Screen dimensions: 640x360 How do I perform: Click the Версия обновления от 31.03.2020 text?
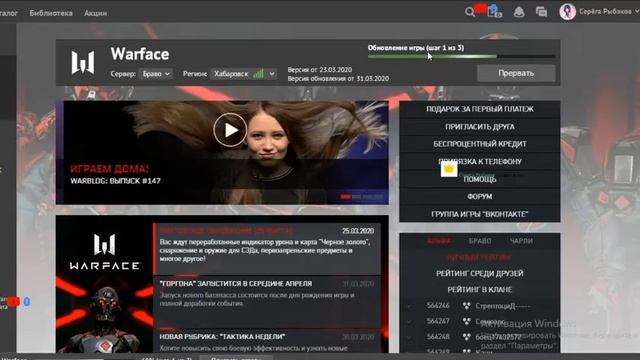click(x=338, y=78)
